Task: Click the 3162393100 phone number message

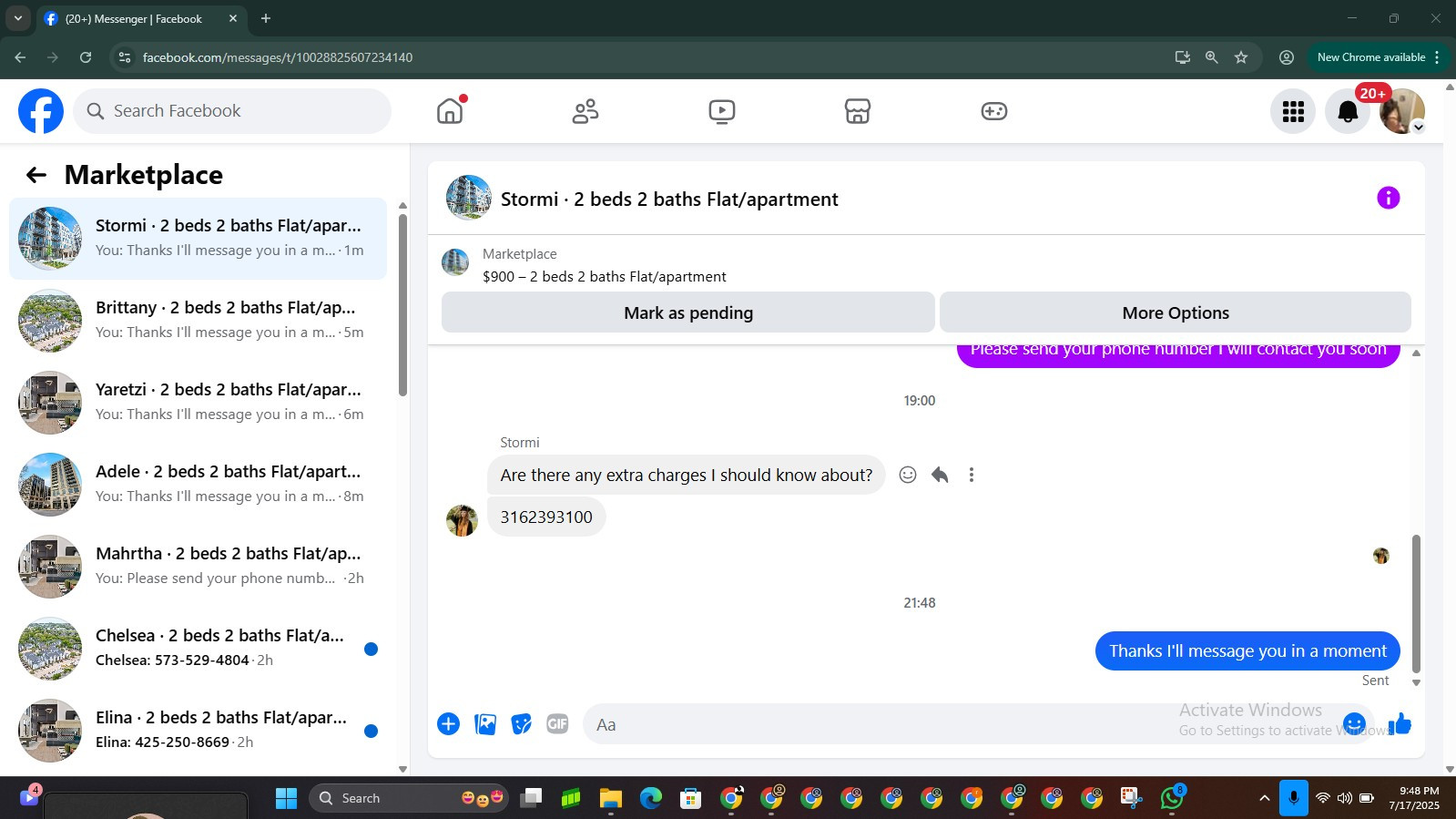Action: pos(546,517)
